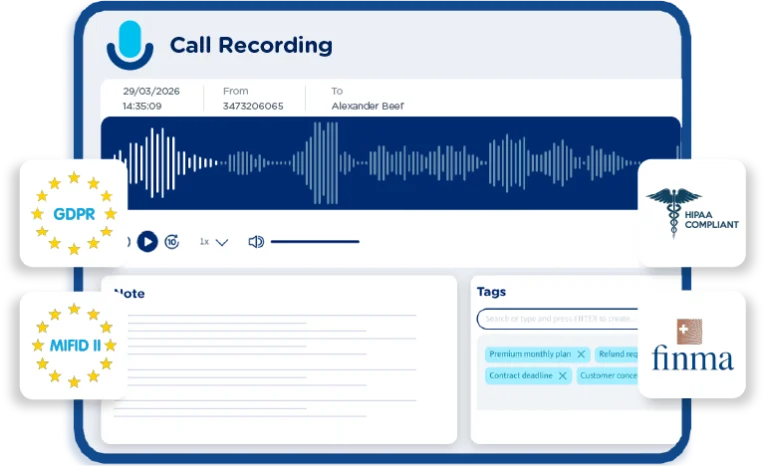Image resolution: width=768 pixels, height=468 pixels.
Task: Adjust the volume slider
Action: (x=315, y=242)
